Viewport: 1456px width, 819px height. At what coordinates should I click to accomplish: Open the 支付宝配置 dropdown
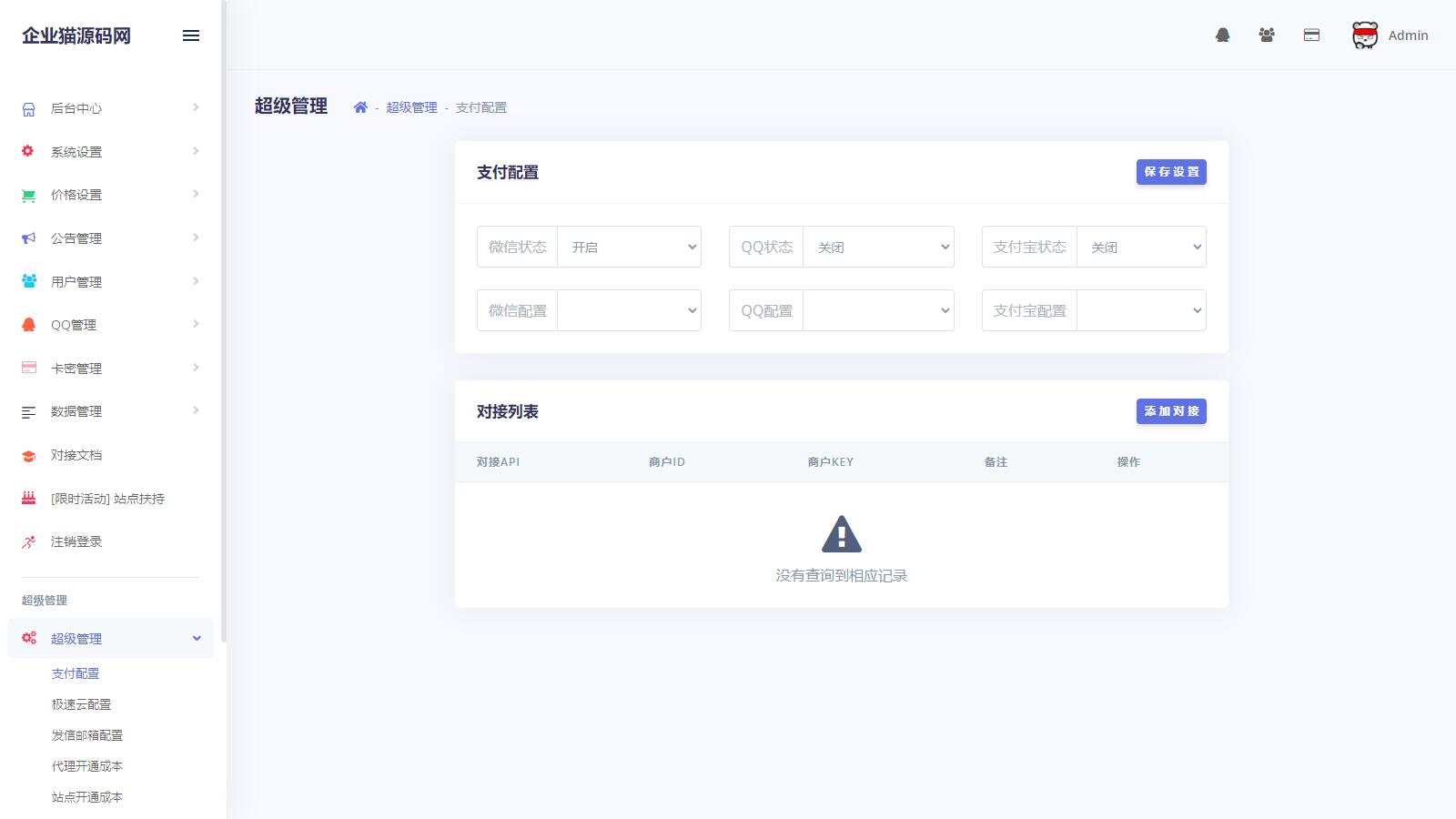click(x=1141, y=310)
